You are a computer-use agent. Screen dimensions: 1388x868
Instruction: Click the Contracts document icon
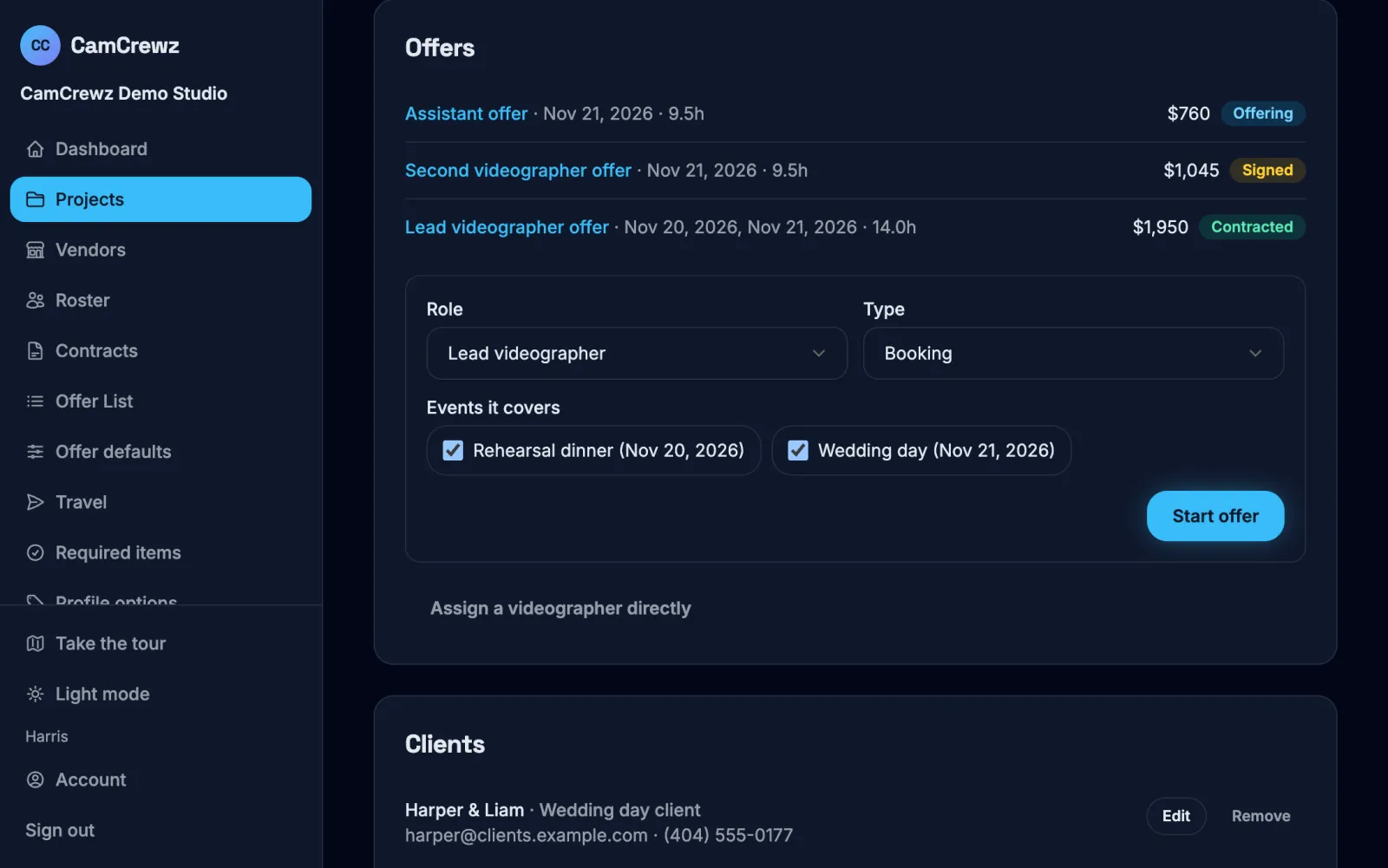[x=35, y=350]
